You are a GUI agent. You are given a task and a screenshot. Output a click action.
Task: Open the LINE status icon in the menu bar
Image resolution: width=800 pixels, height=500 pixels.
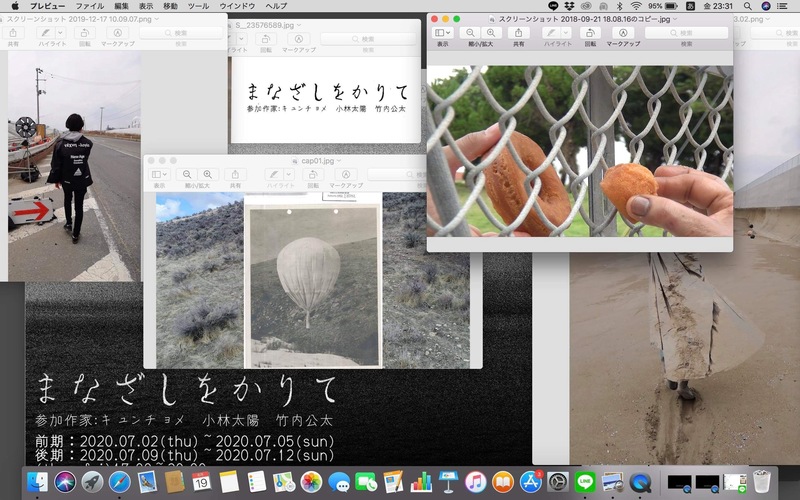[x=553, y=6]
